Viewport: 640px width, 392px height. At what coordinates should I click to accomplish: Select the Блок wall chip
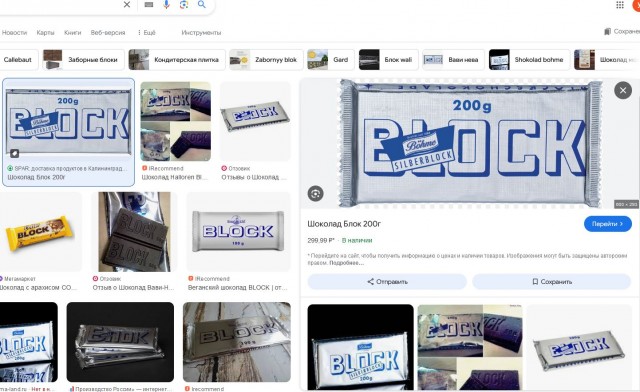coord(388,60)
